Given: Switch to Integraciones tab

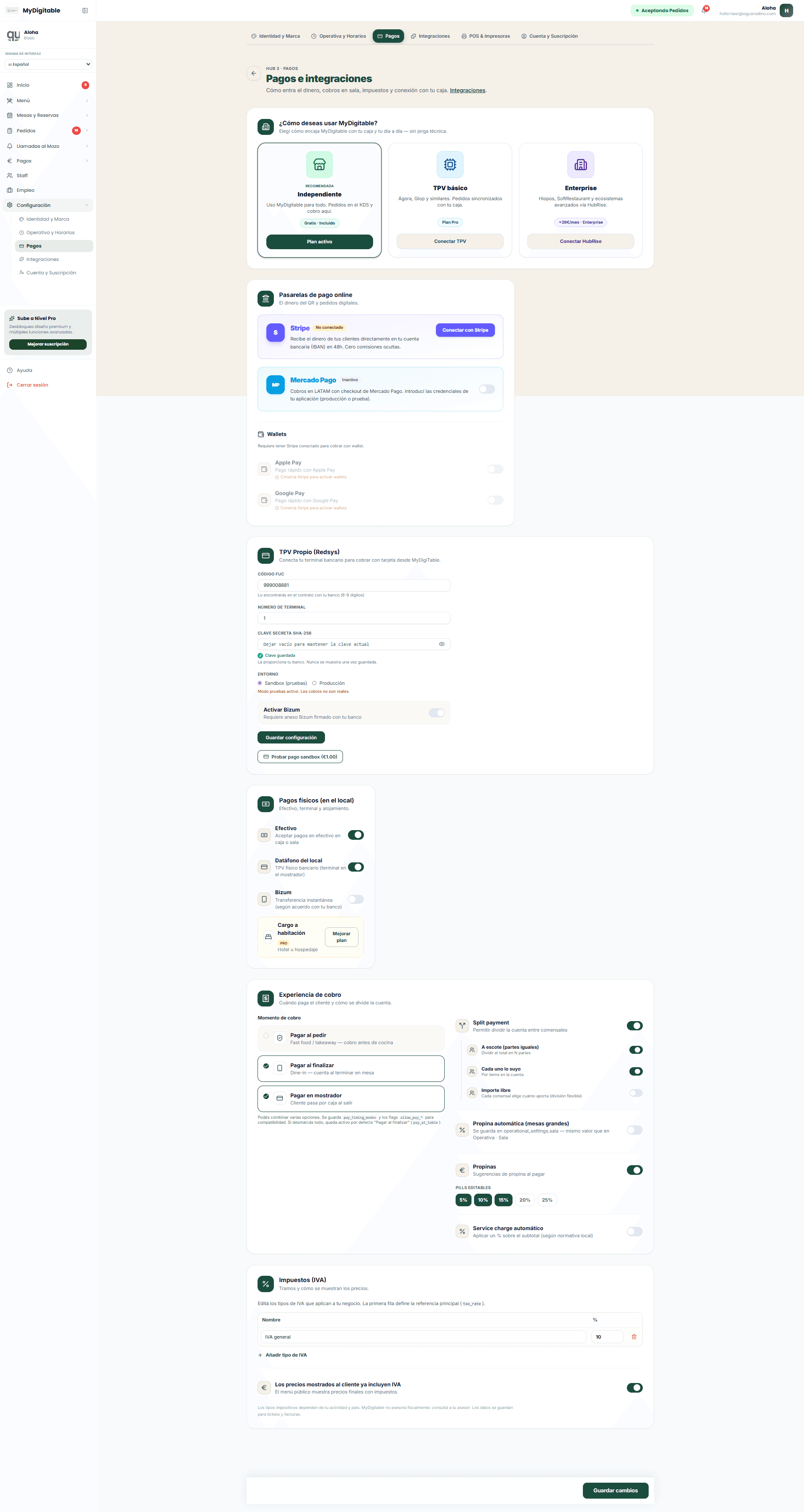Looking at the screenshot, I should (x=430, y=36).
